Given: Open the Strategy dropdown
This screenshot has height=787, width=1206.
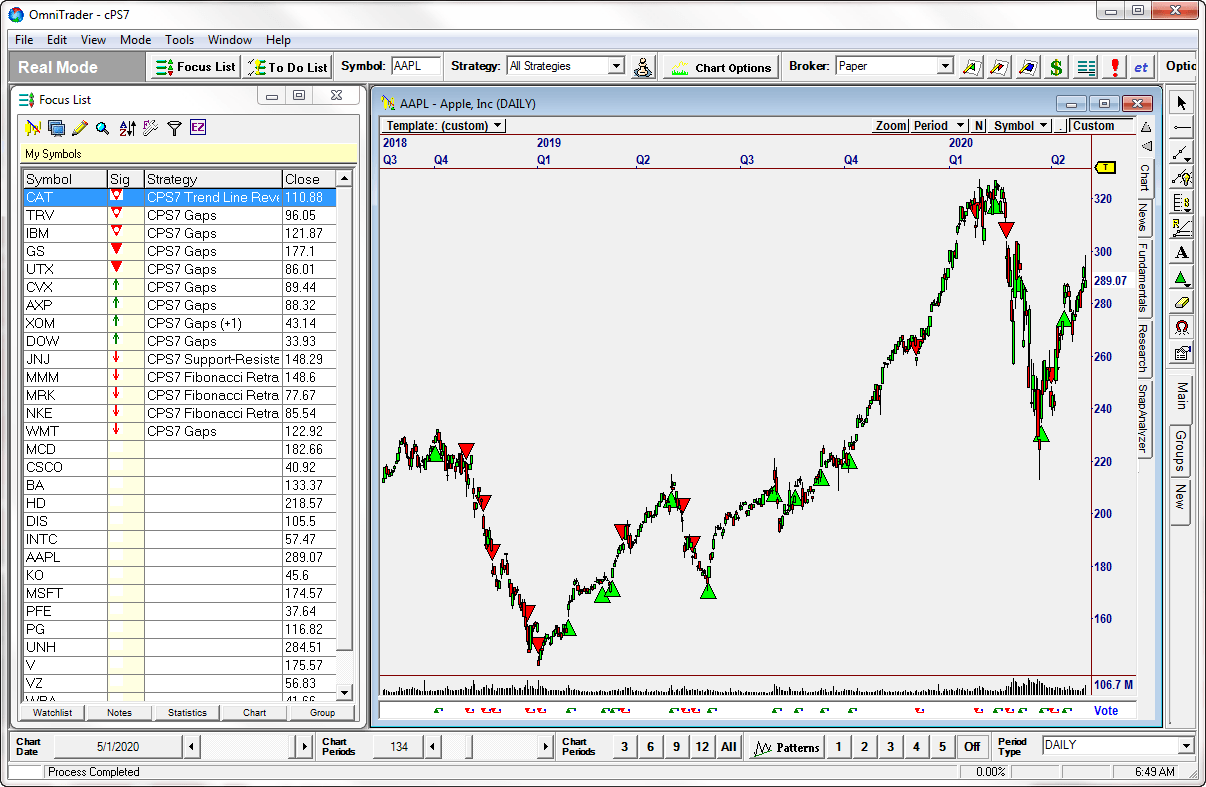Looking at the screenshot, I should coord(616,66).
